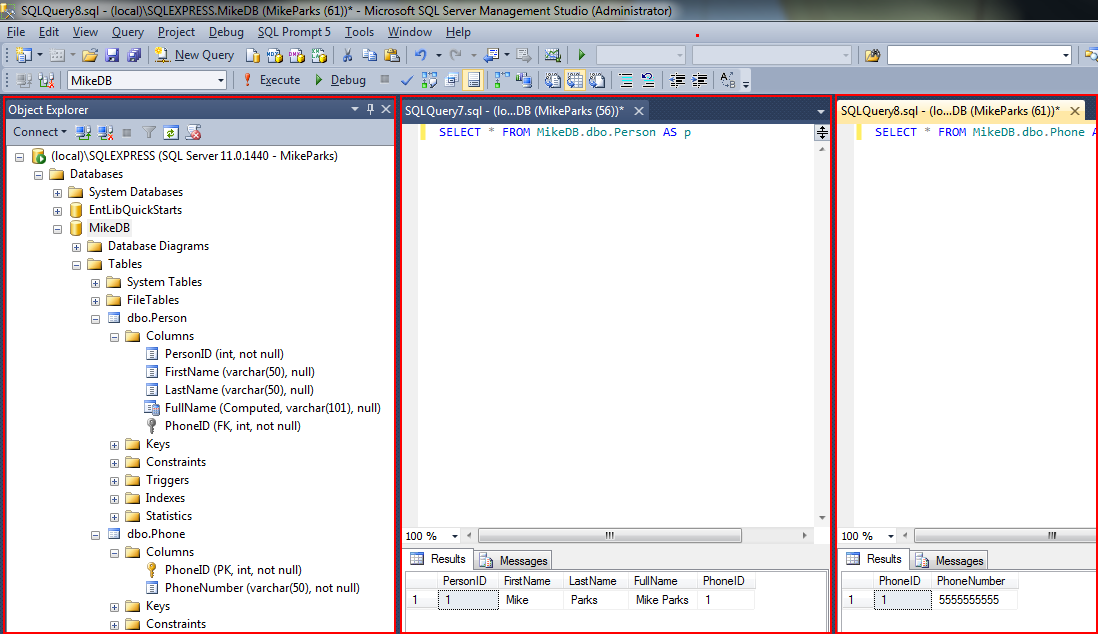
Task: Parse query with the blue checkmark icon
Action: point(406,80)
